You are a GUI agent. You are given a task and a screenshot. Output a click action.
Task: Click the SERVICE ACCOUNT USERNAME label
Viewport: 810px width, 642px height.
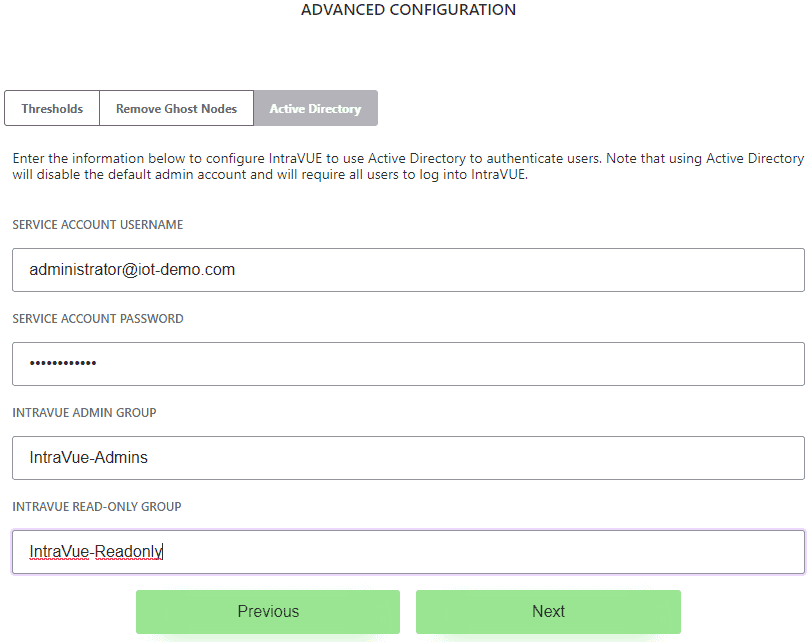coord(98,225)
